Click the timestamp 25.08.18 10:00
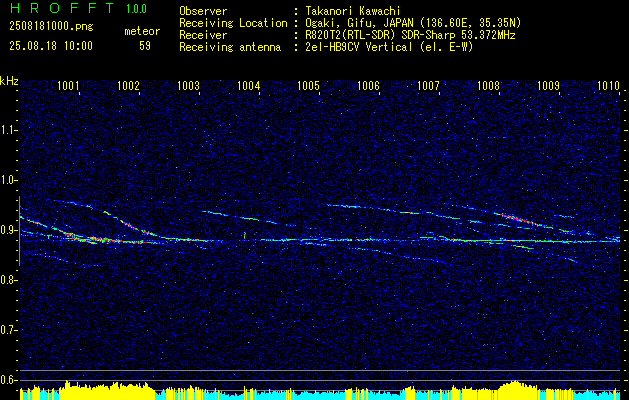 [51, 46]
